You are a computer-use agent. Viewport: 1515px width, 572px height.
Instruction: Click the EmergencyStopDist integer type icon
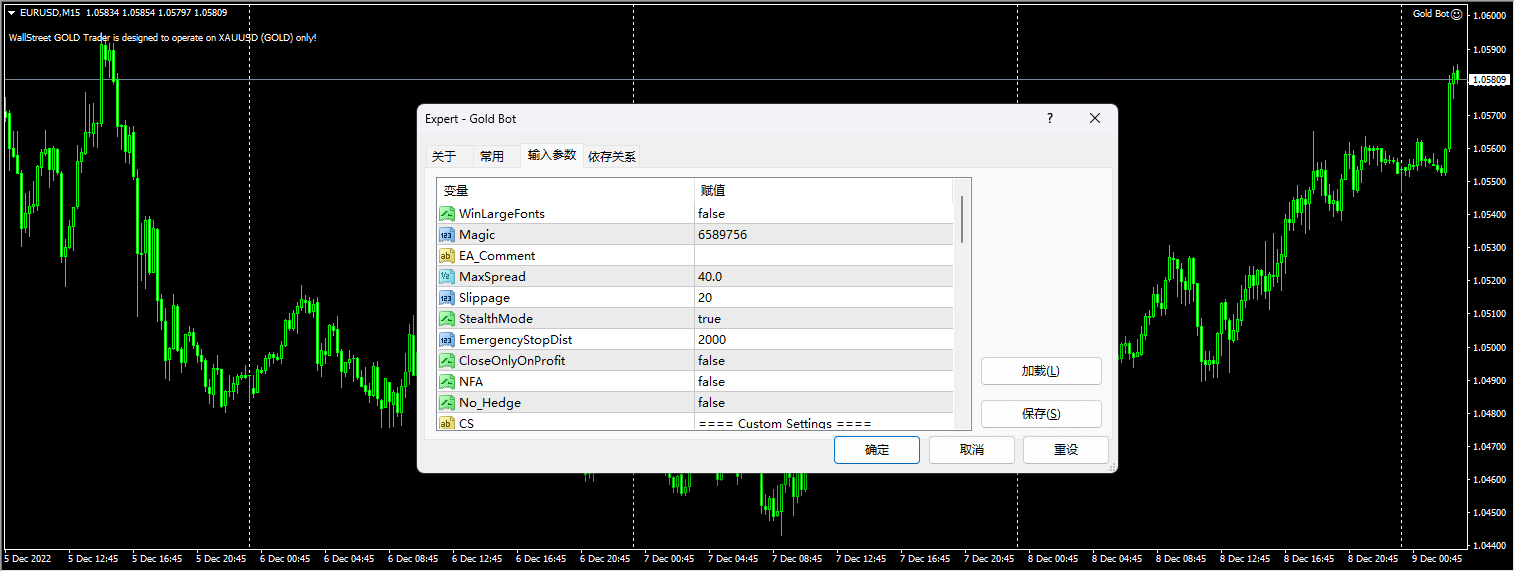(447, 340)
